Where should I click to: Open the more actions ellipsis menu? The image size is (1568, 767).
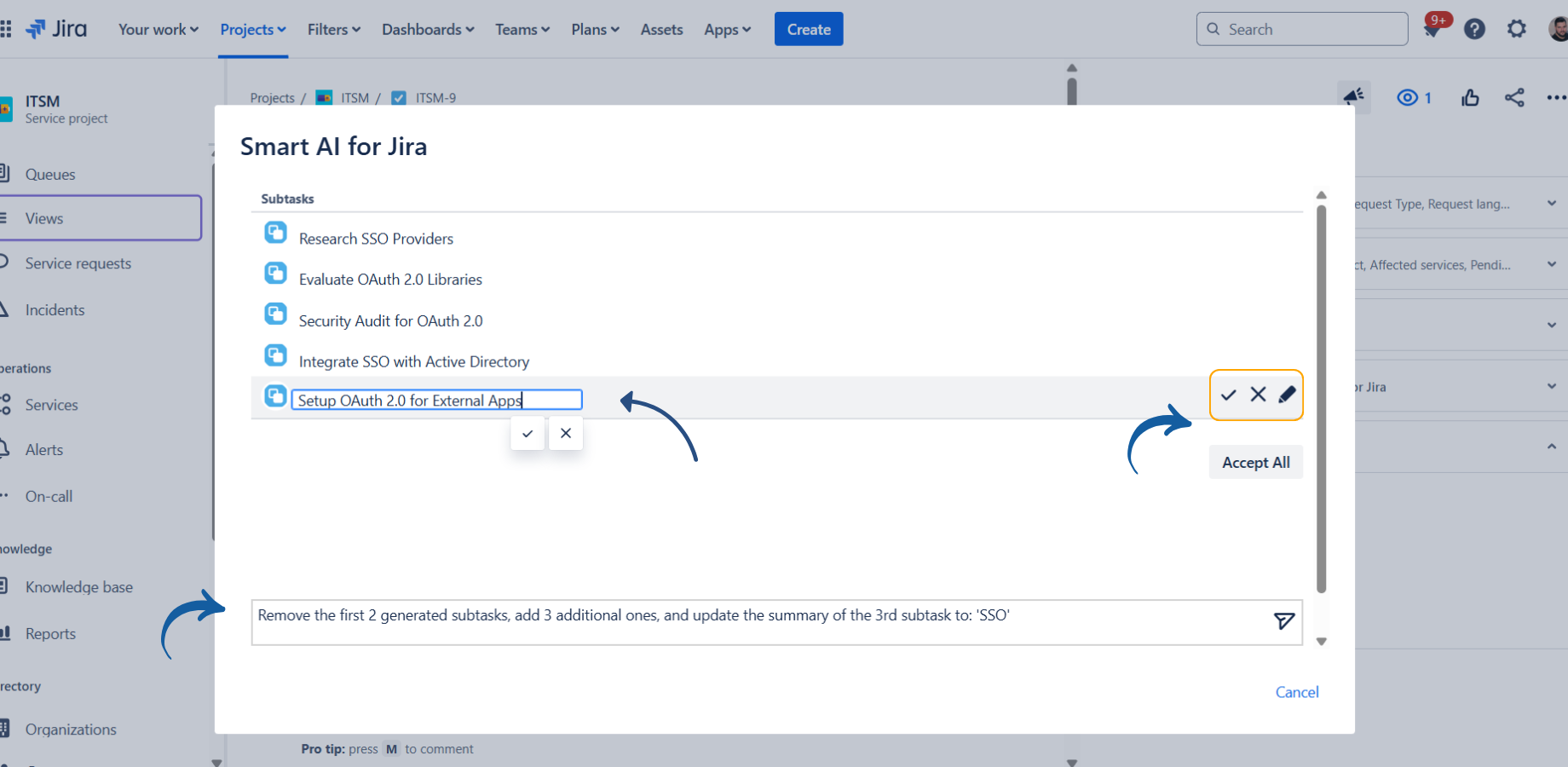click(x=1557, y=98)
